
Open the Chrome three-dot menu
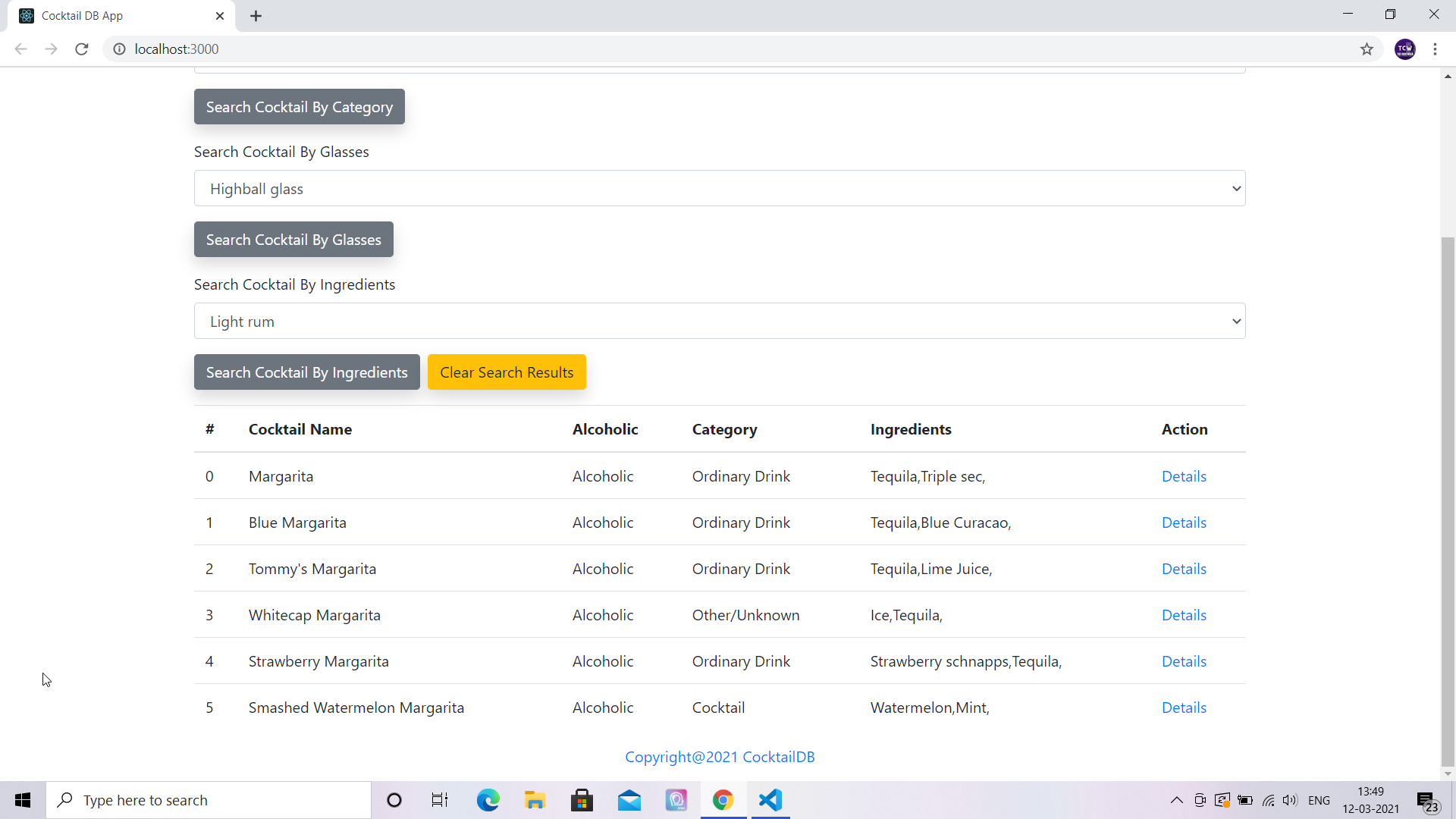pyautogui.click(x=1435, y=49)
